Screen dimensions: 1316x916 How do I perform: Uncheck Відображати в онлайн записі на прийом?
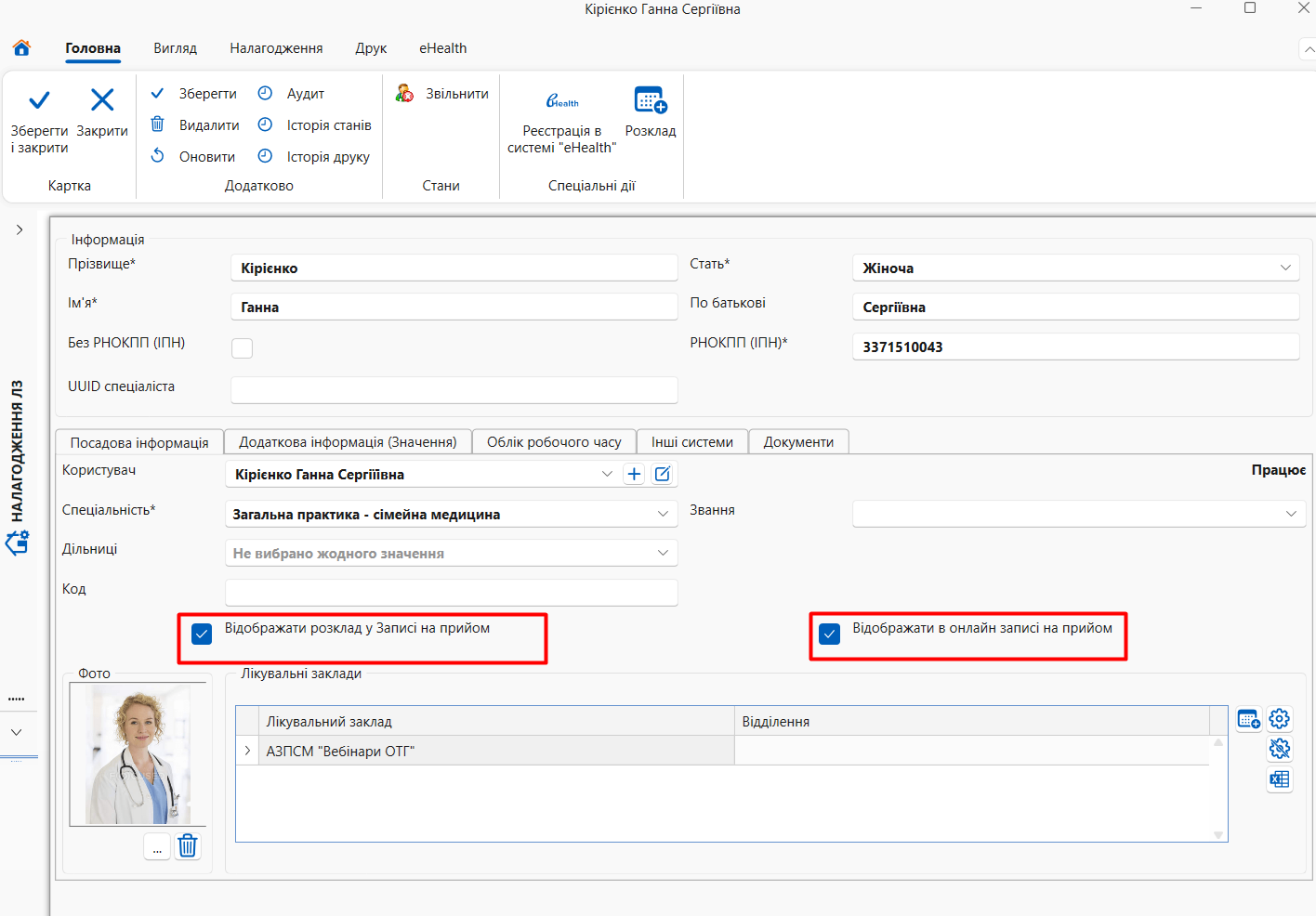830,634
